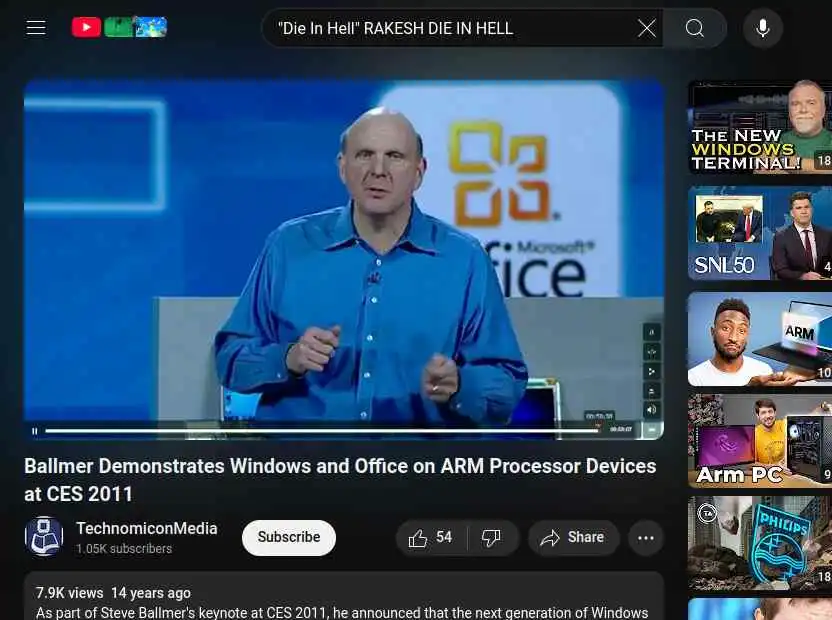Open the ARM laptop suggested video thumbnail
Image resolution: width=832 pixels, height=620 pixels.
[x=760, y=339]
